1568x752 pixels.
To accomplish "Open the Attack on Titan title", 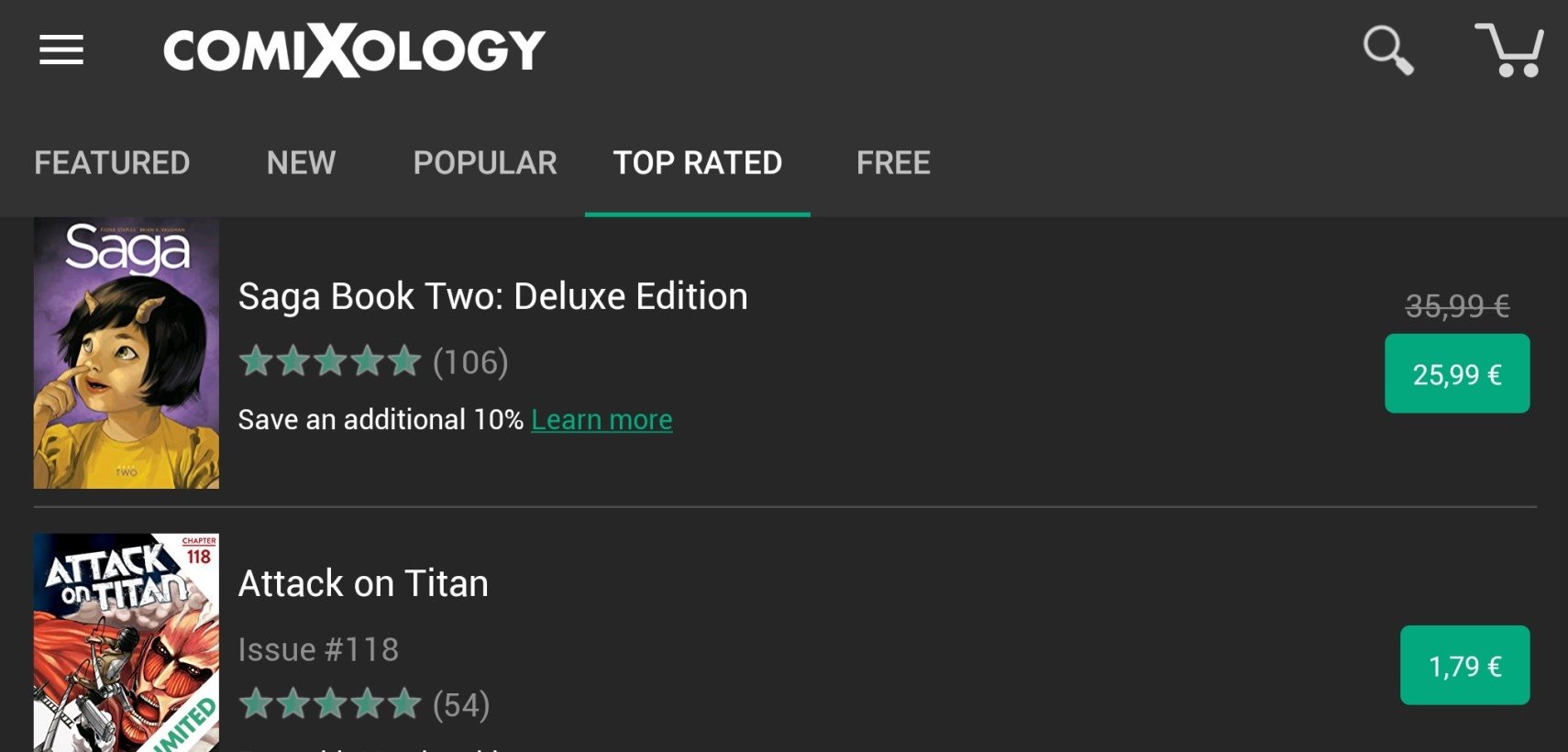I will point(363,583).
